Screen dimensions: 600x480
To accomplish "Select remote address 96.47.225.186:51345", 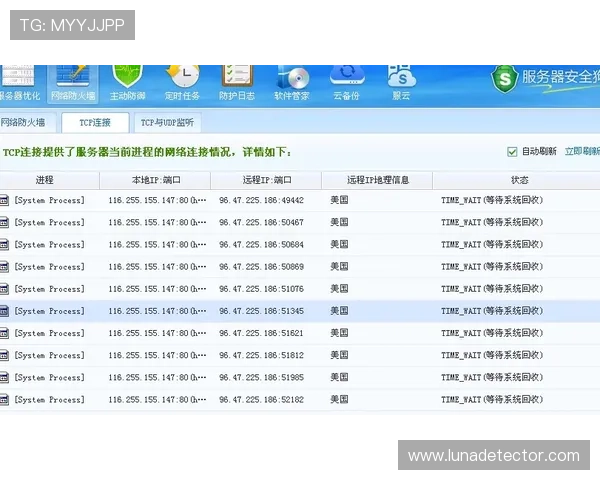I will point(261,311).
